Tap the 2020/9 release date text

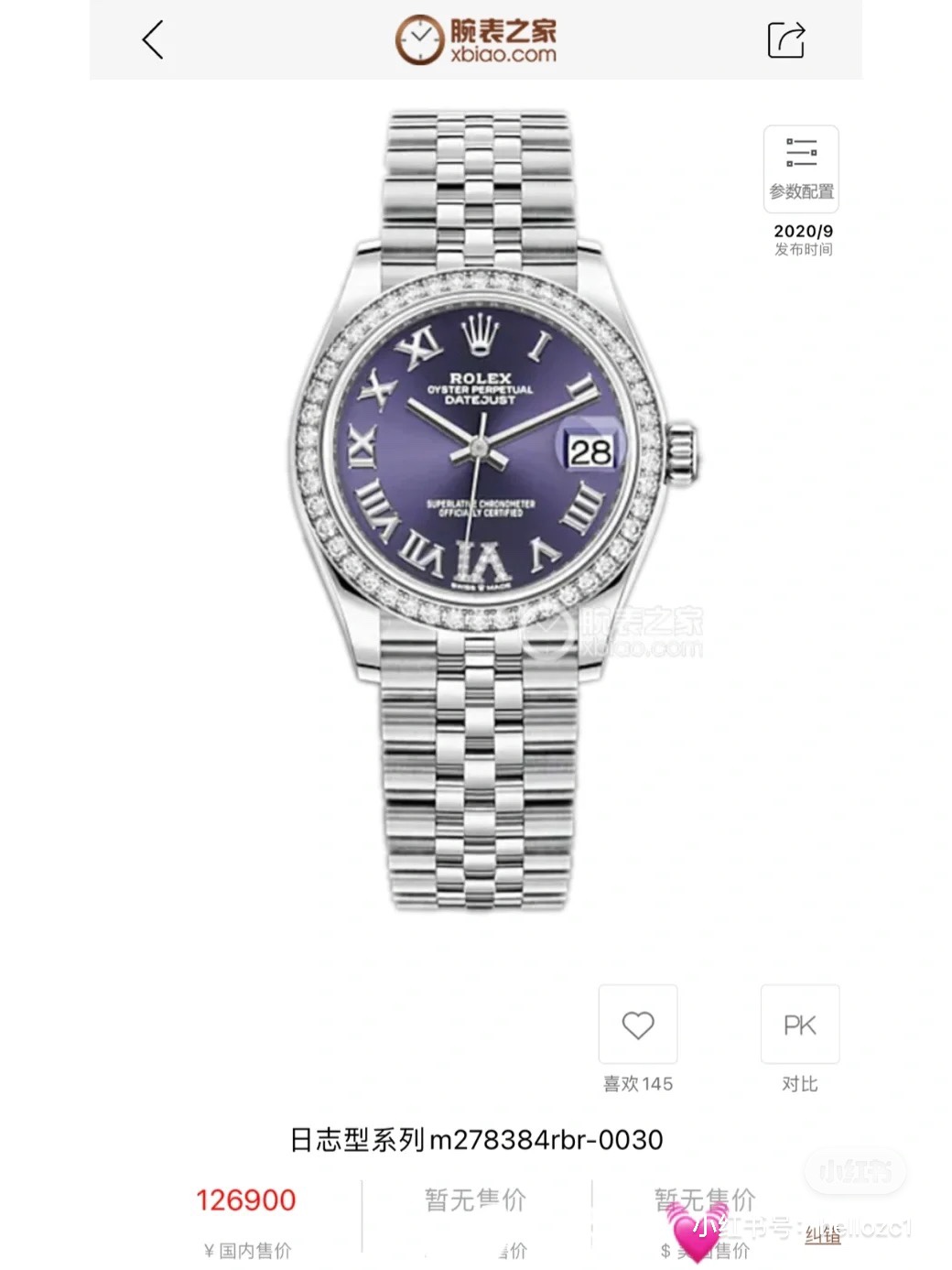point(804,232)
